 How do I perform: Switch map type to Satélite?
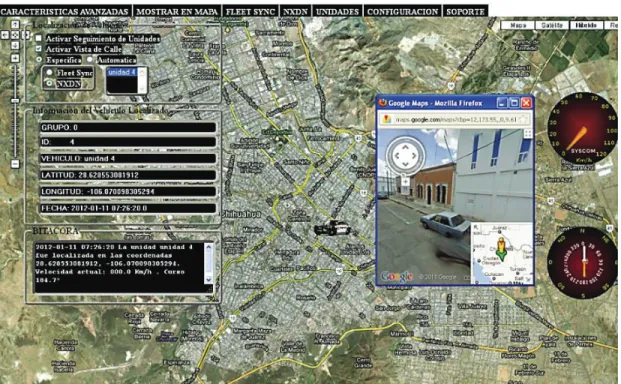552,25
